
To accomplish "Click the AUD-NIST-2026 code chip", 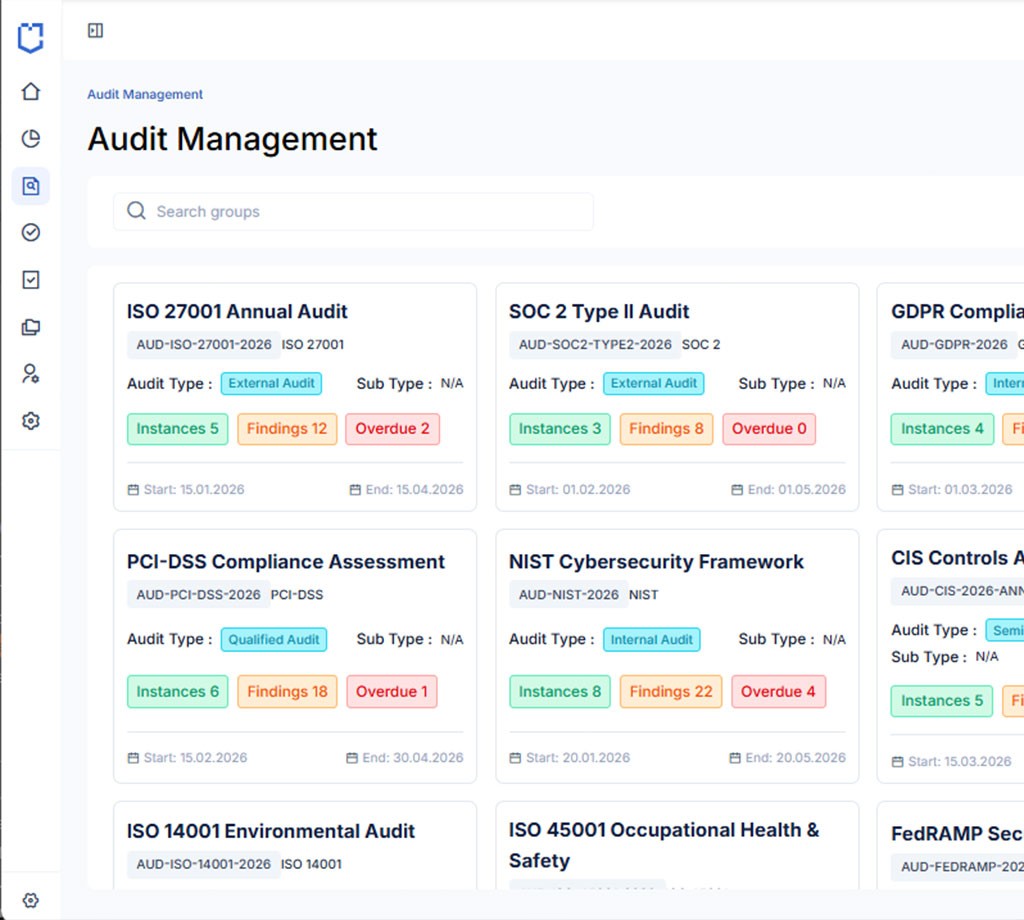I will pos(568,595).
